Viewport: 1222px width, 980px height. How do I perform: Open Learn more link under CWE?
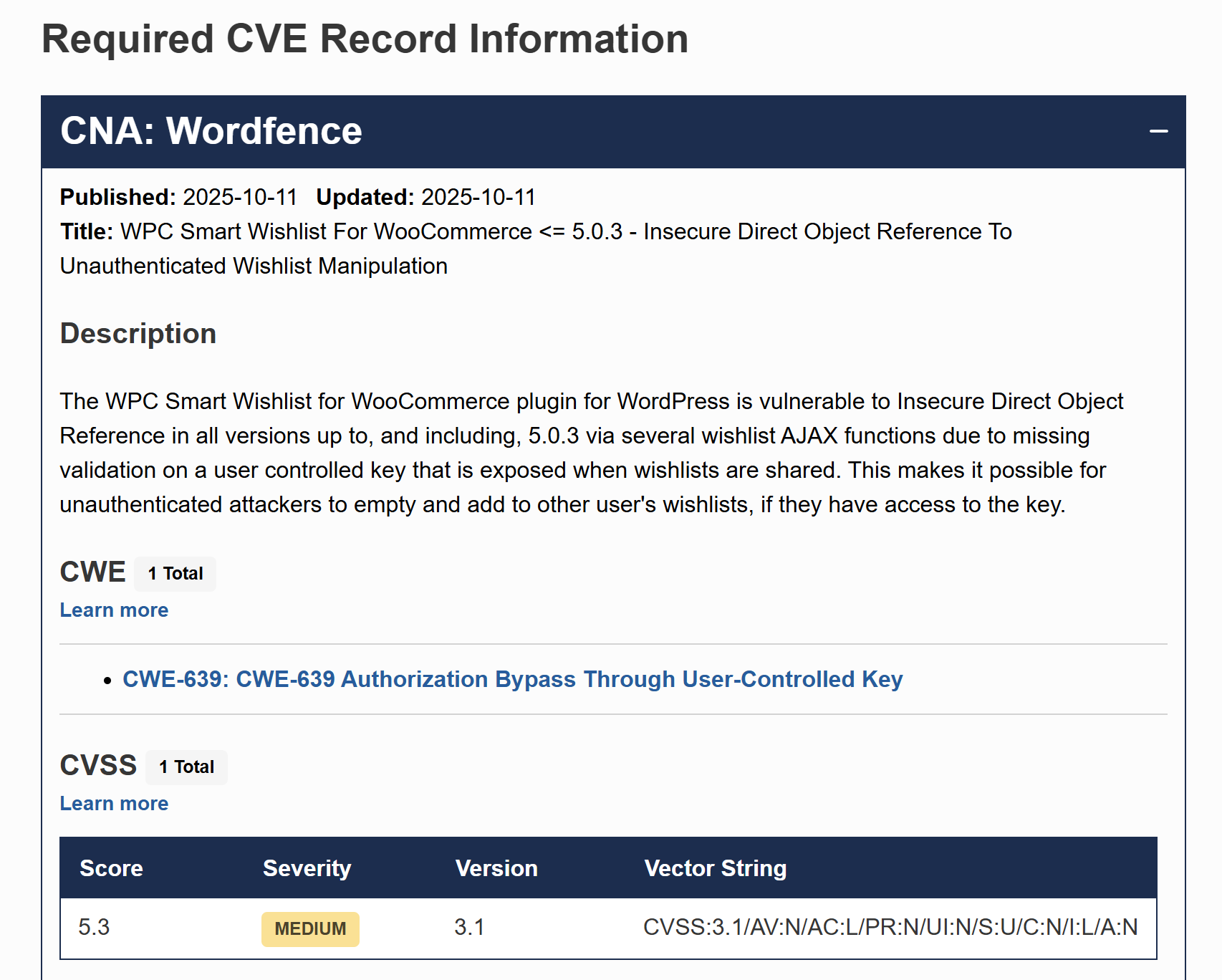(114, 610)
